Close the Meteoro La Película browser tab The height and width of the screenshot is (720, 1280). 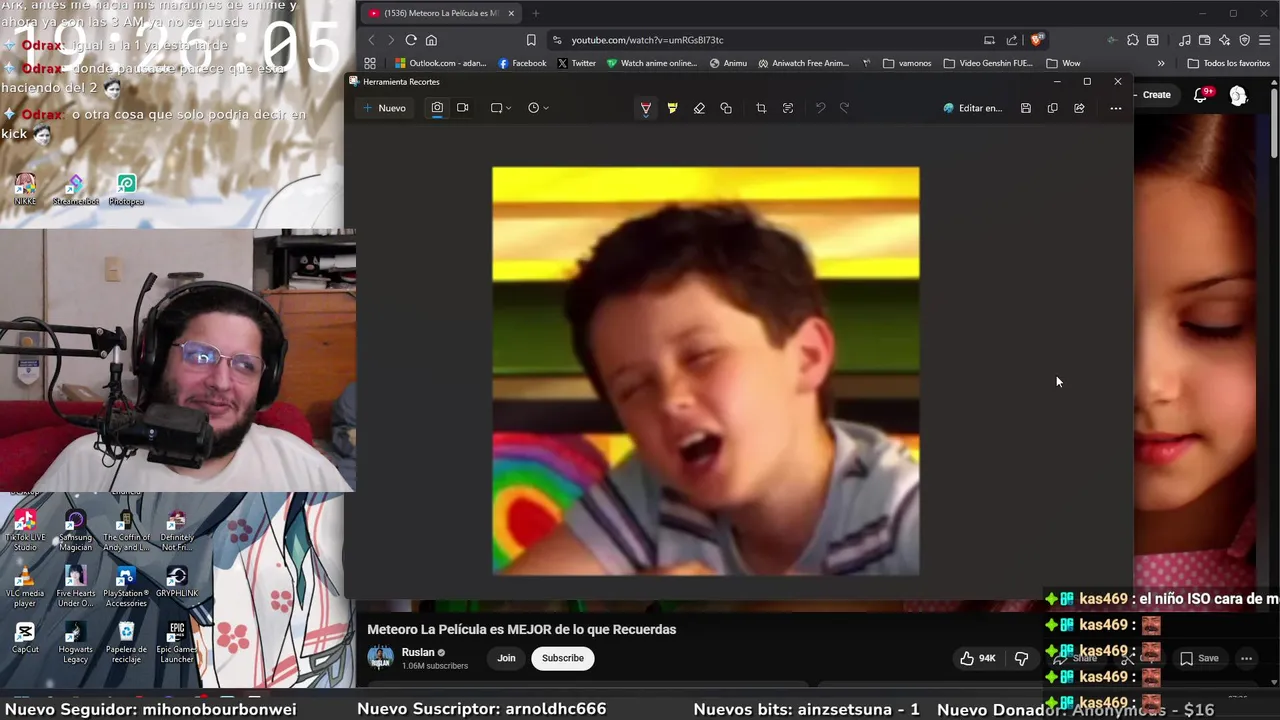click(x=511, y=13)
